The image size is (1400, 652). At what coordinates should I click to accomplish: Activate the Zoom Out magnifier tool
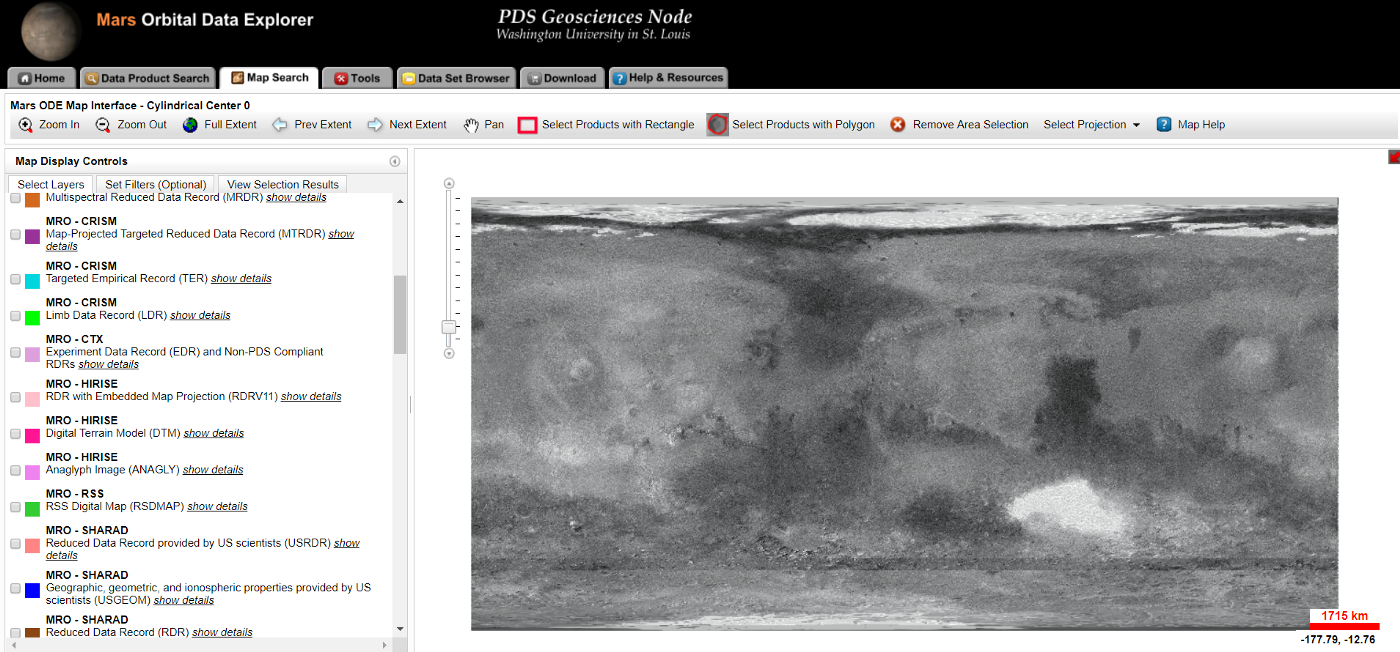point(103,125)
